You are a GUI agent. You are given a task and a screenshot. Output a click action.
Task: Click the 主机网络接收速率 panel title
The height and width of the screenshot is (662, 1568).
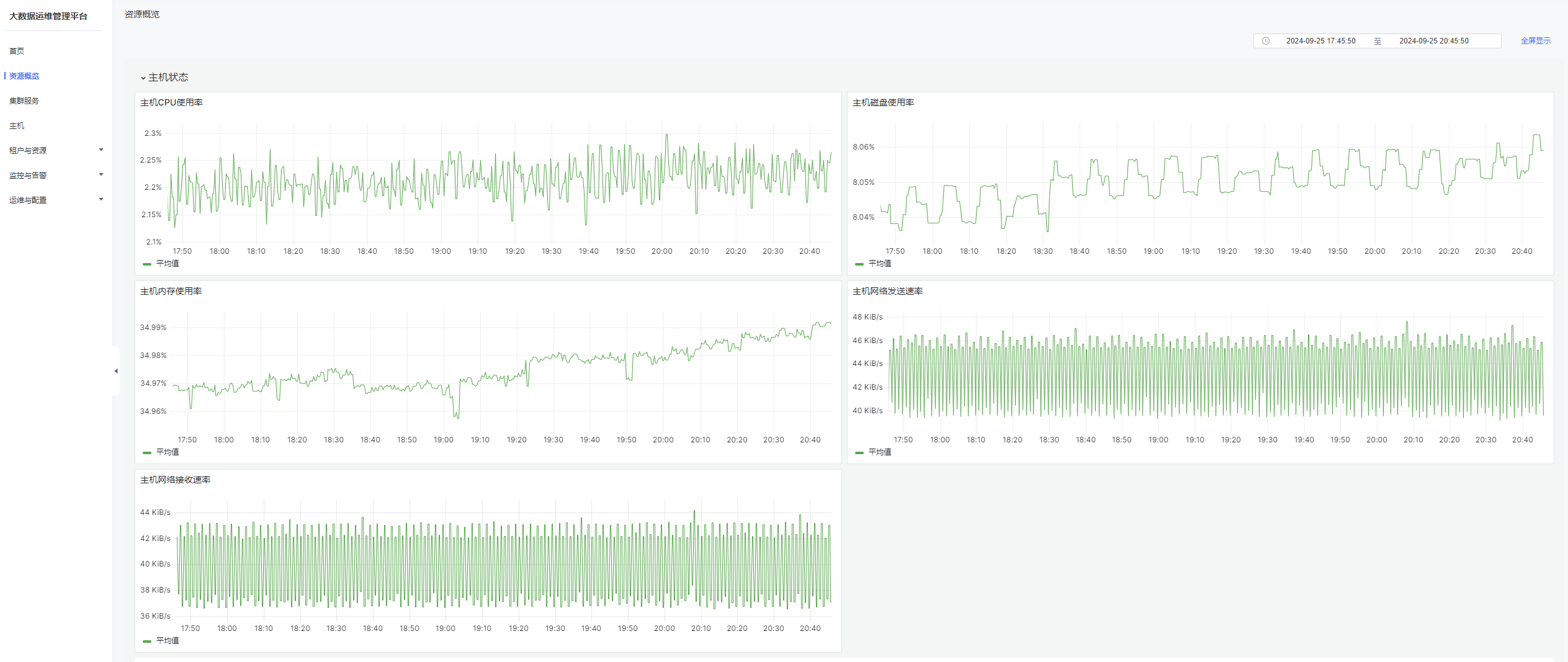coord(175,480)
